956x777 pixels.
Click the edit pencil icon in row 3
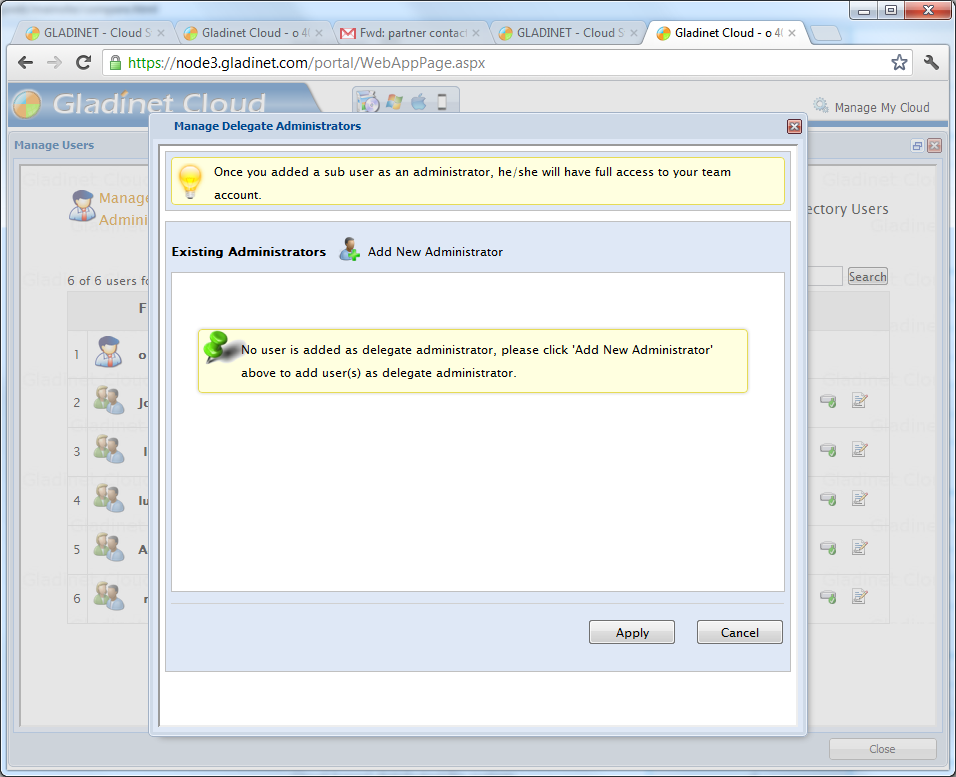(860, 449)
